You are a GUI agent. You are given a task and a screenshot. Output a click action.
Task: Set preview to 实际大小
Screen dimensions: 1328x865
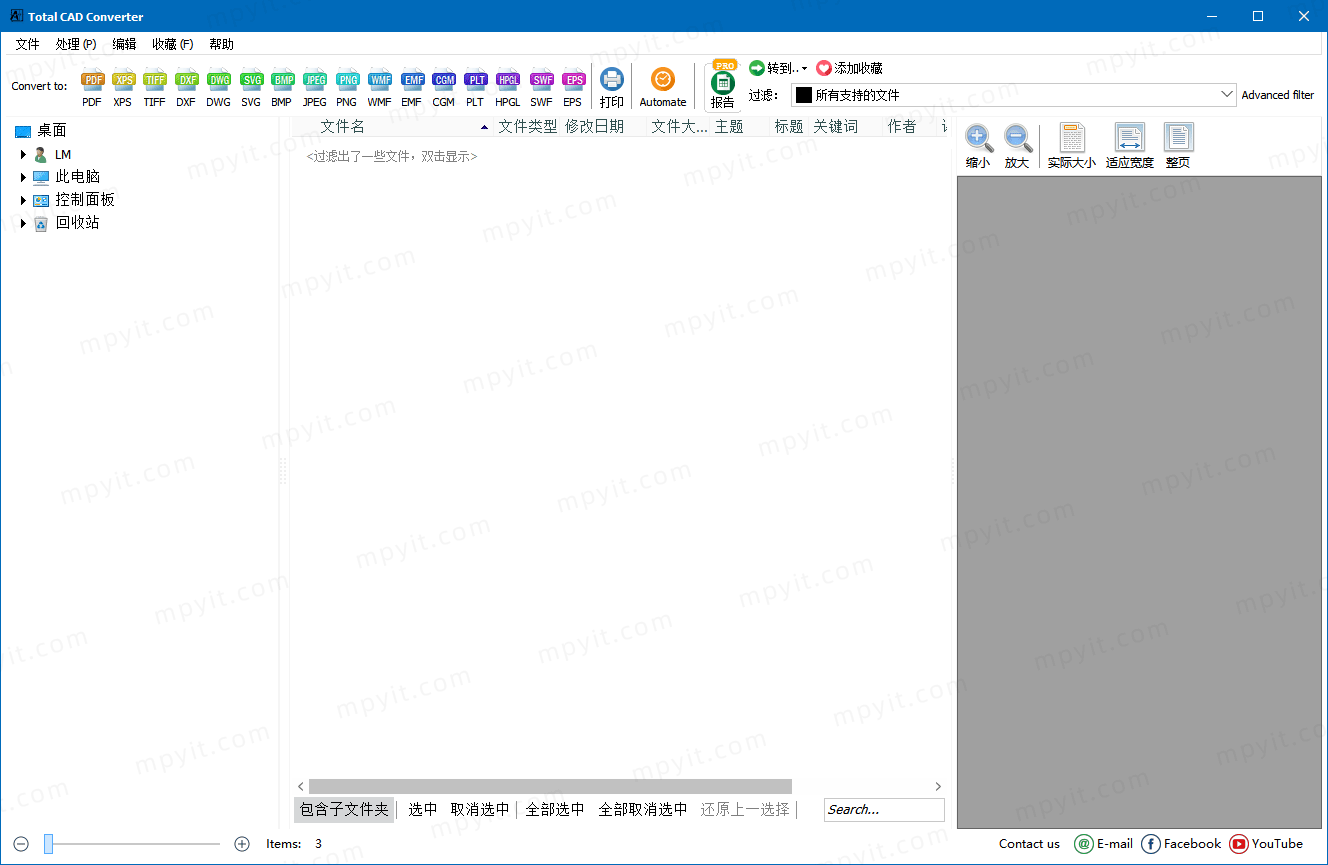1072,146
